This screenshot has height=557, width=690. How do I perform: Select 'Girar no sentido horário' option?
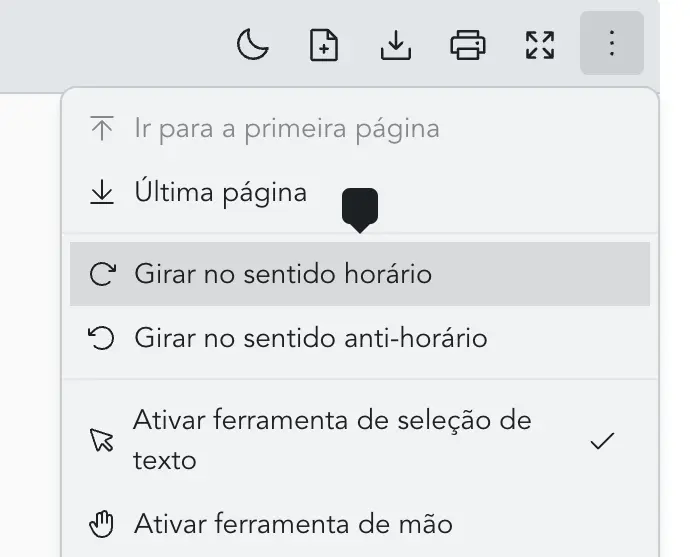coord(283,273)
